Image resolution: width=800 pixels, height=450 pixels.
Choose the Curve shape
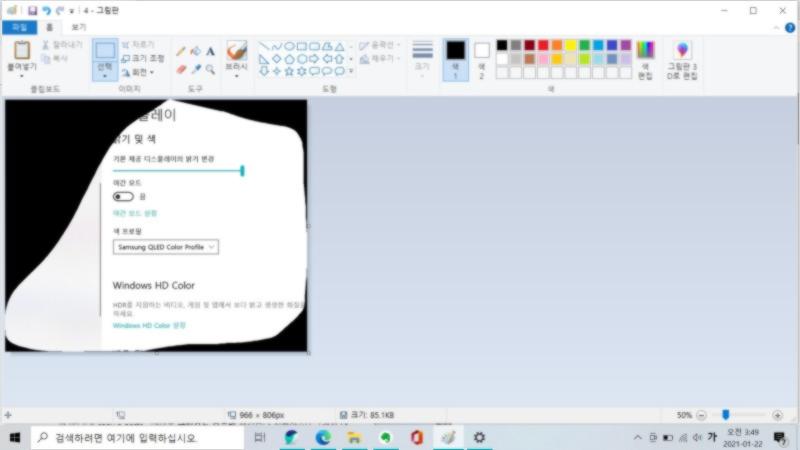pos(277,46)
